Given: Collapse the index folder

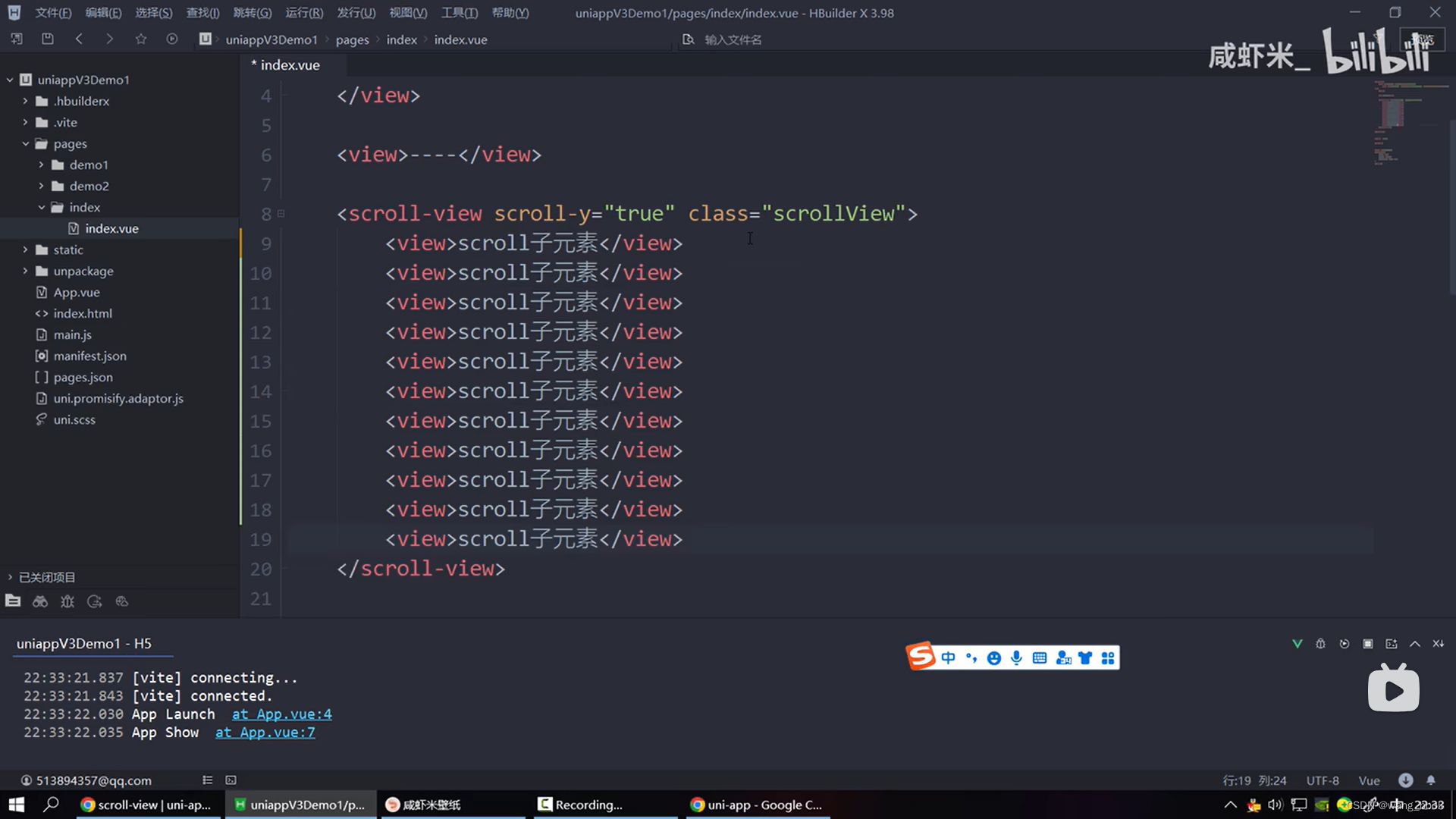Looking at the screenshot, I should 41,207.
